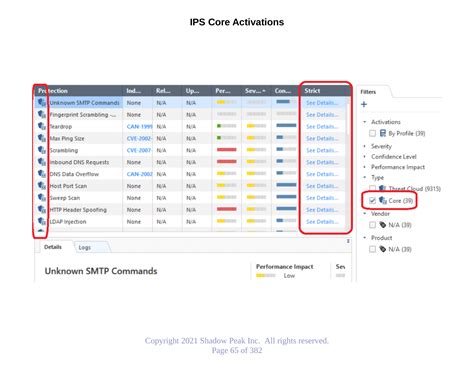This screenshot has width=474, height=365.
Task: Select the Sweep Scan protection name
Action: 65,198
